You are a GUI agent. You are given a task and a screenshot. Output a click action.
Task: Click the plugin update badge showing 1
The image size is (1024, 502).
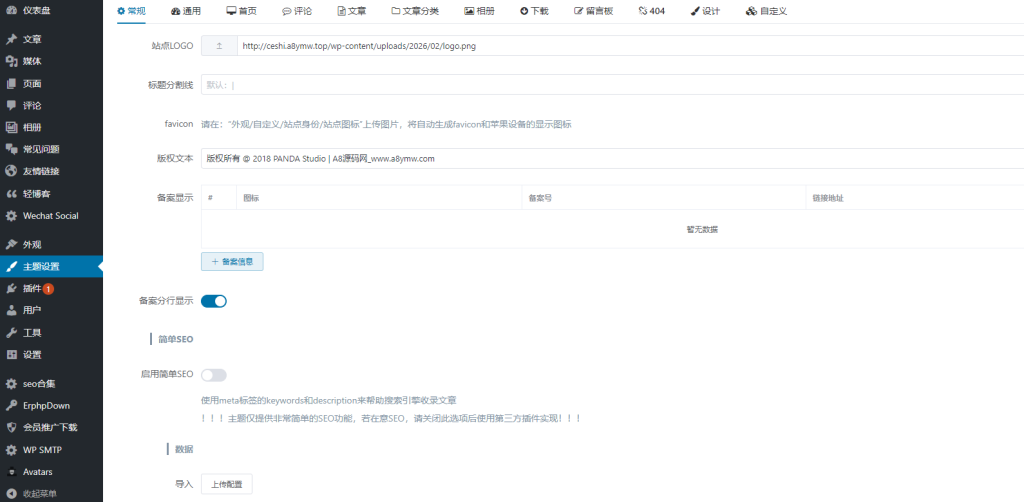click(x=48, y=289)
